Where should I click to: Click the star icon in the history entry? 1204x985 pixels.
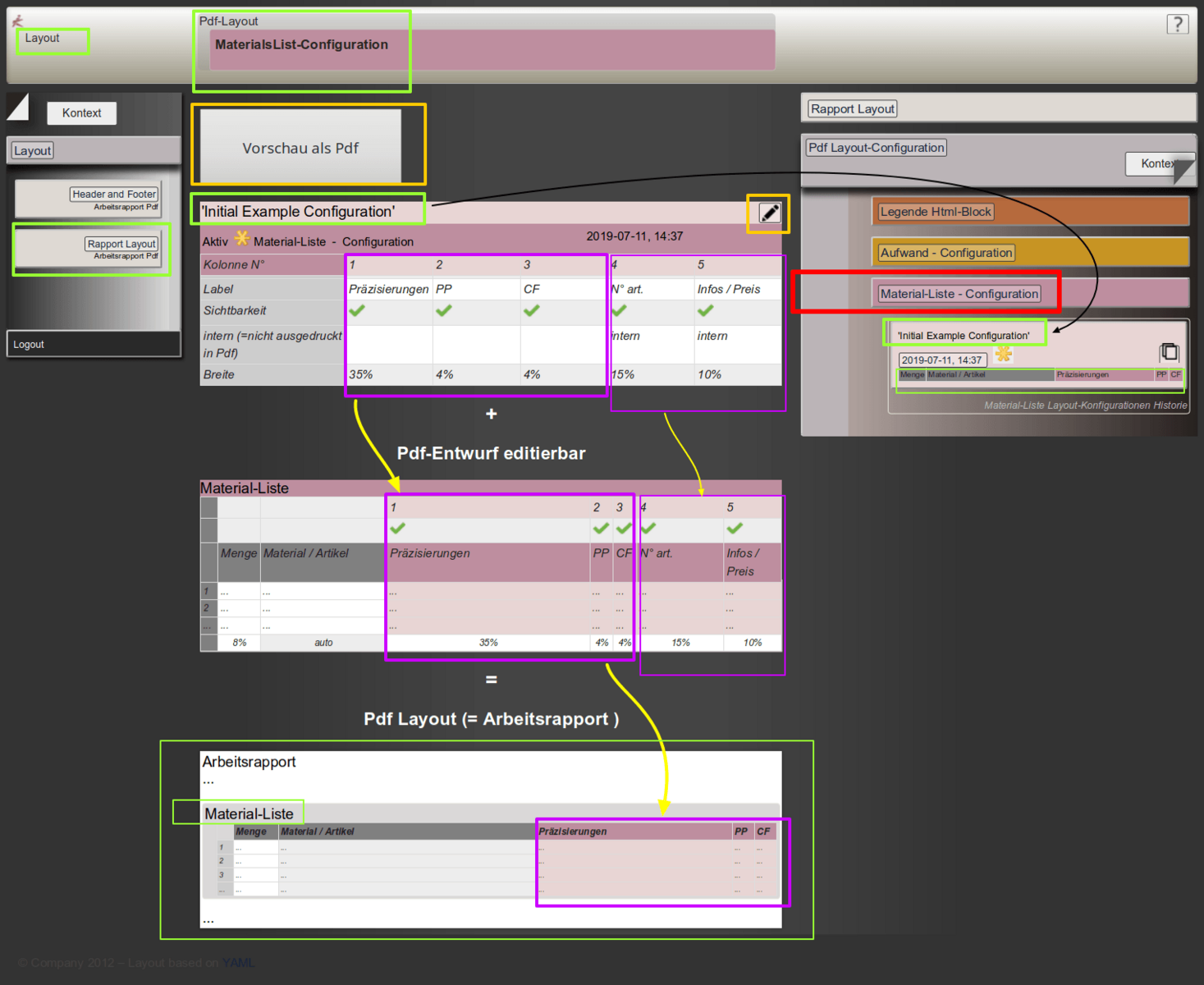click(x=1003, y=355)
